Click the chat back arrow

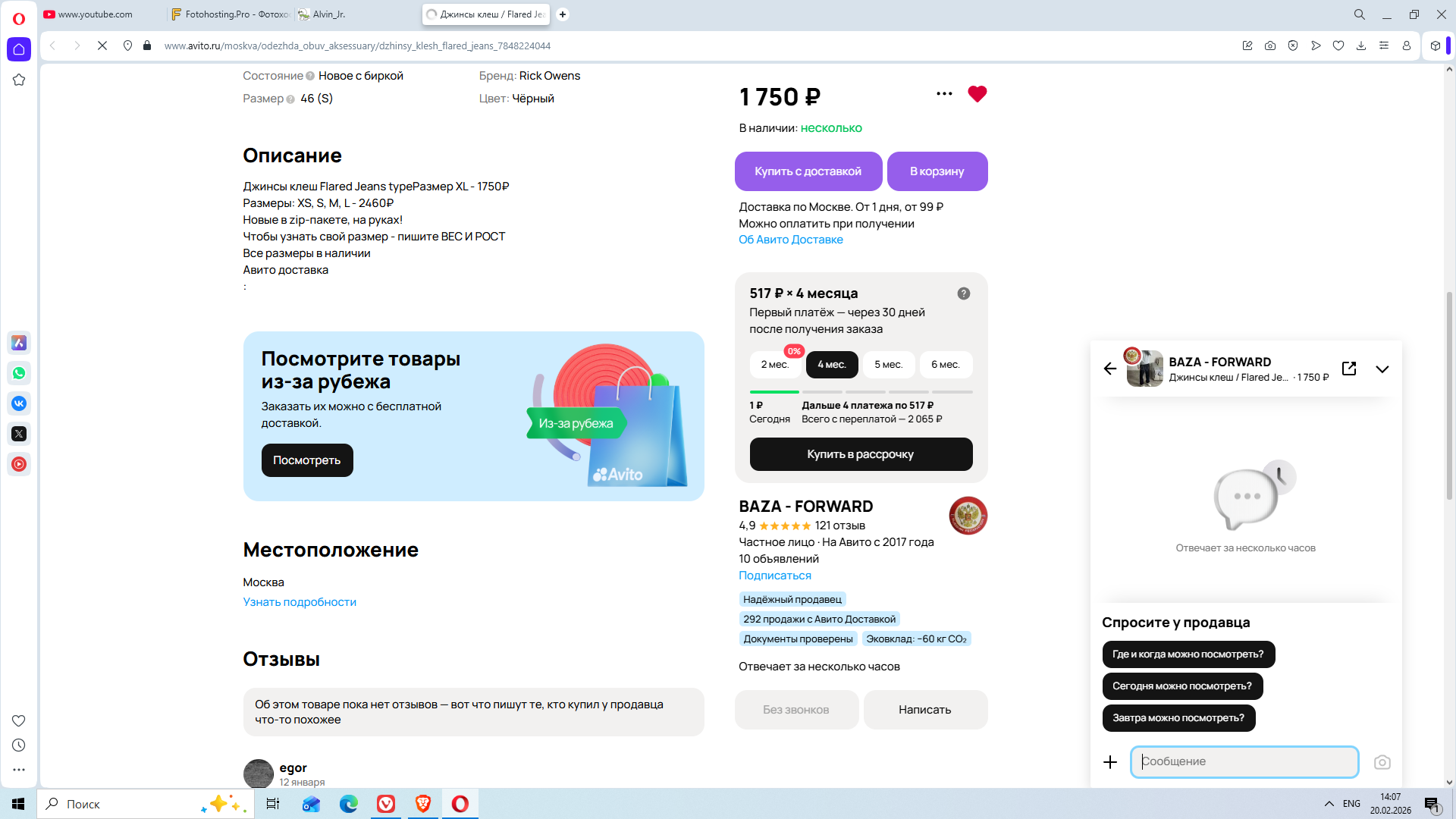(x=1110, y=369)
